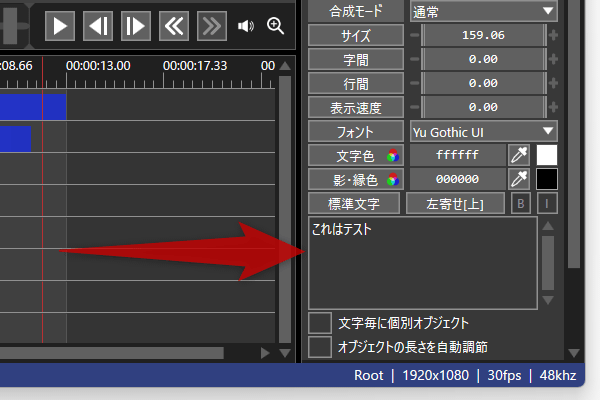
Task: Click the 表示速度 label button
Action: (356, 108)
